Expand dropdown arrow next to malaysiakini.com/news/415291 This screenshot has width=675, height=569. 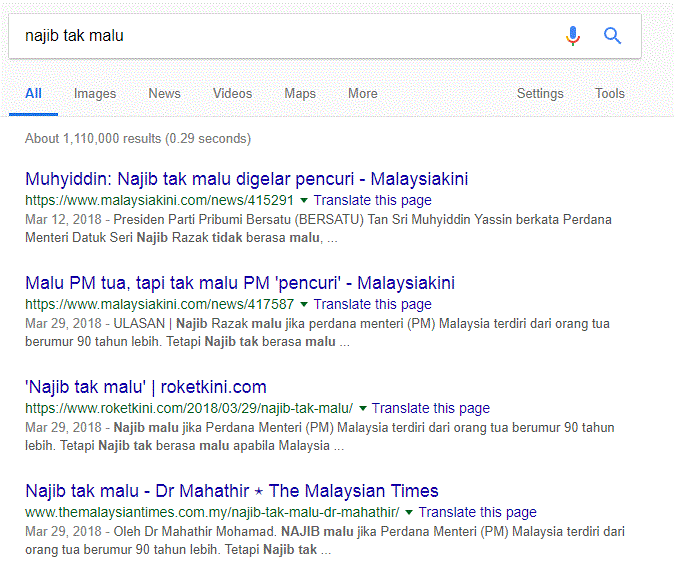304,201
